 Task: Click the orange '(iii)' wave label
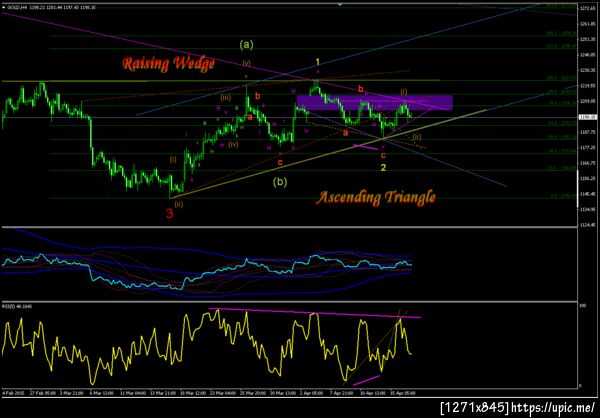(225, 98)
